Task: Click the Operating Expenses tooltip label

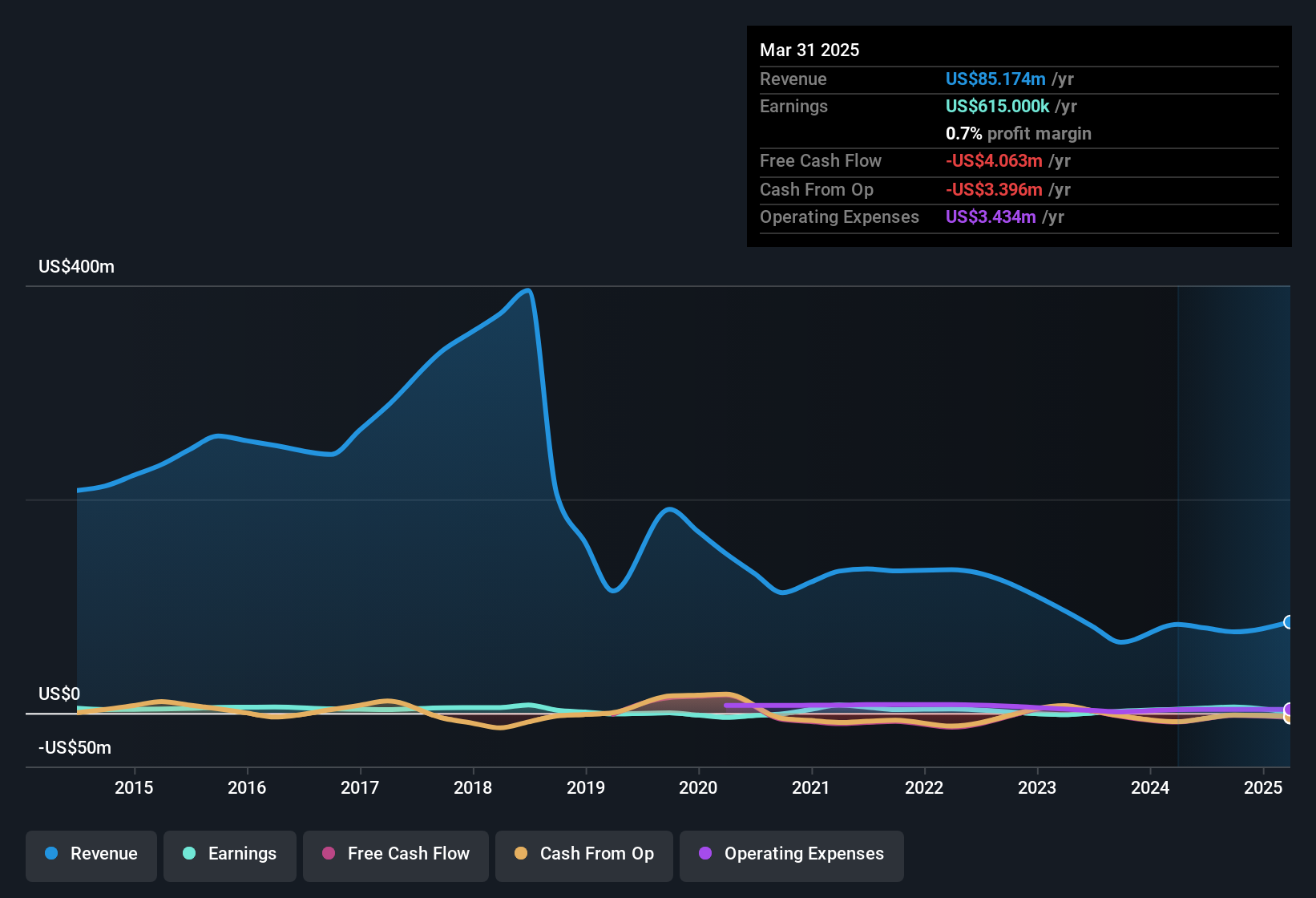Action: point(839,216)
